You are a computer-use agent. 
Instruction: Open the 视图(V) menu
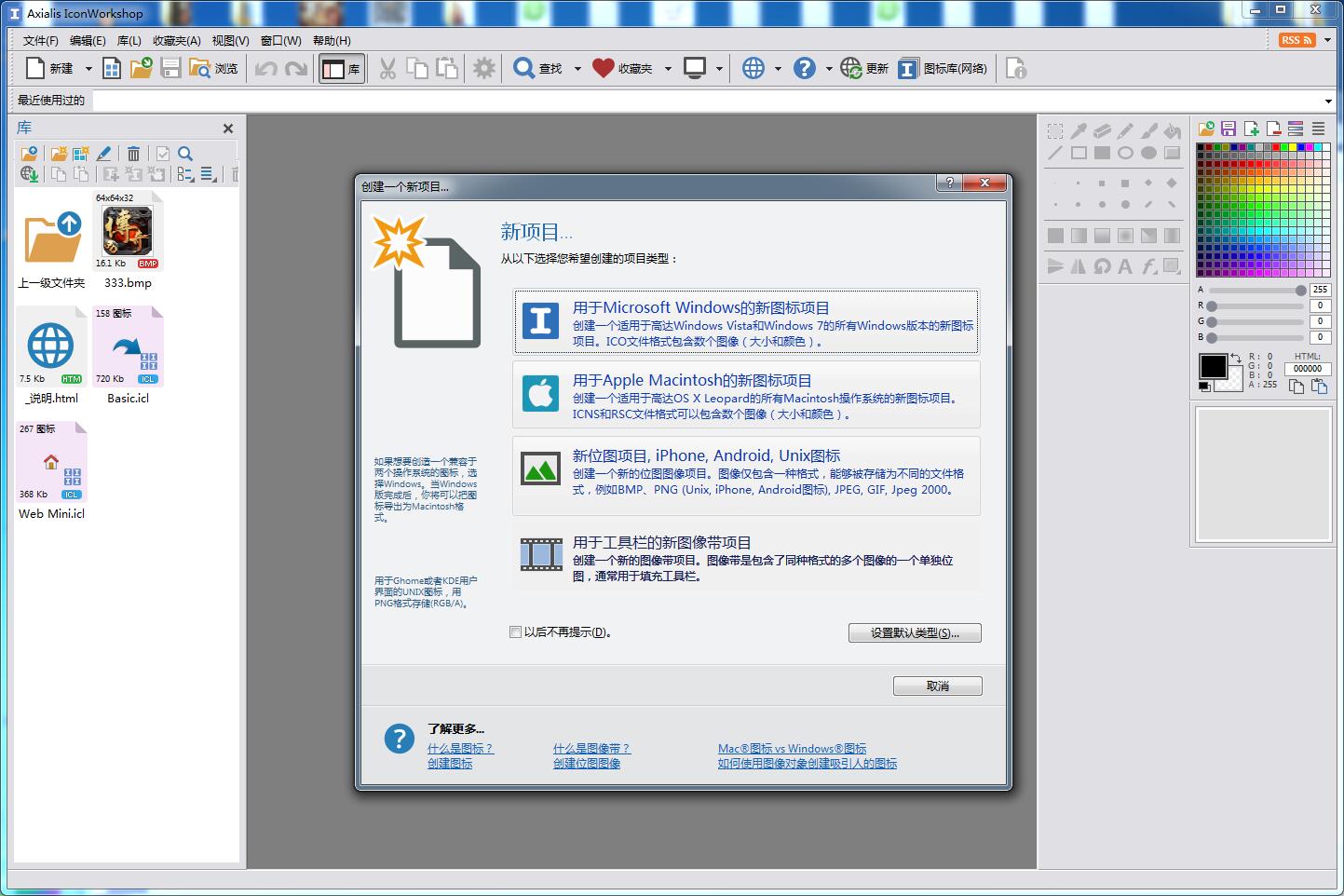230,41
